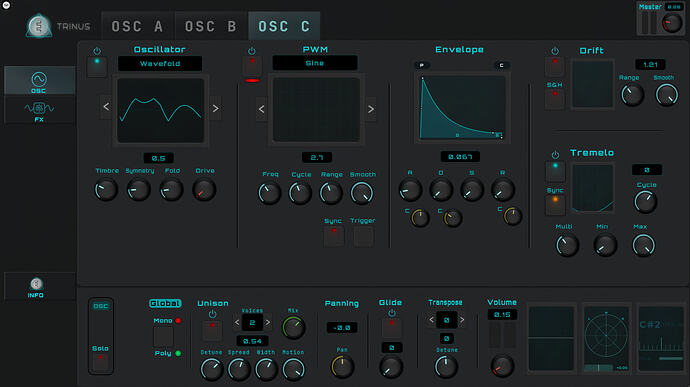Click the OSC button in bottom-left panel
This screenshot has height=387, width=690.
[x=101, y=306]
